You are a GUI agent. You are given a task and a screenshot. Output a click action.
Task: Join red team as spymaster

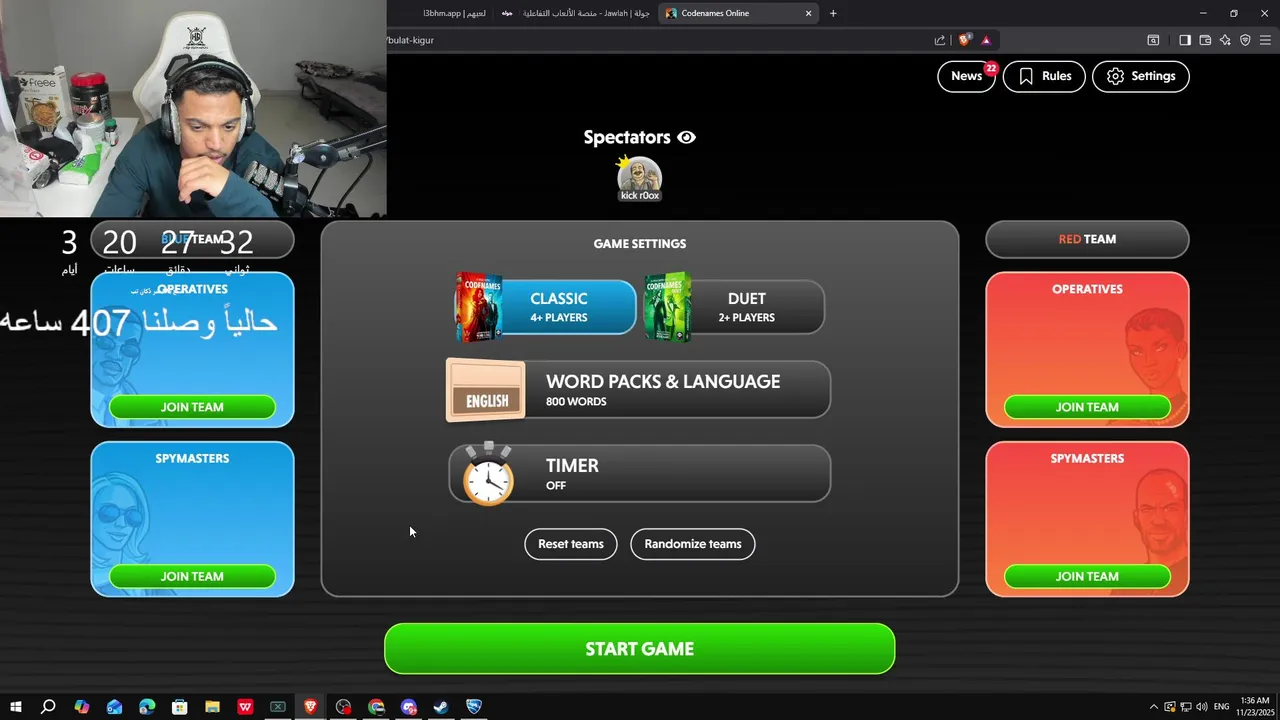pos(1087,576)
